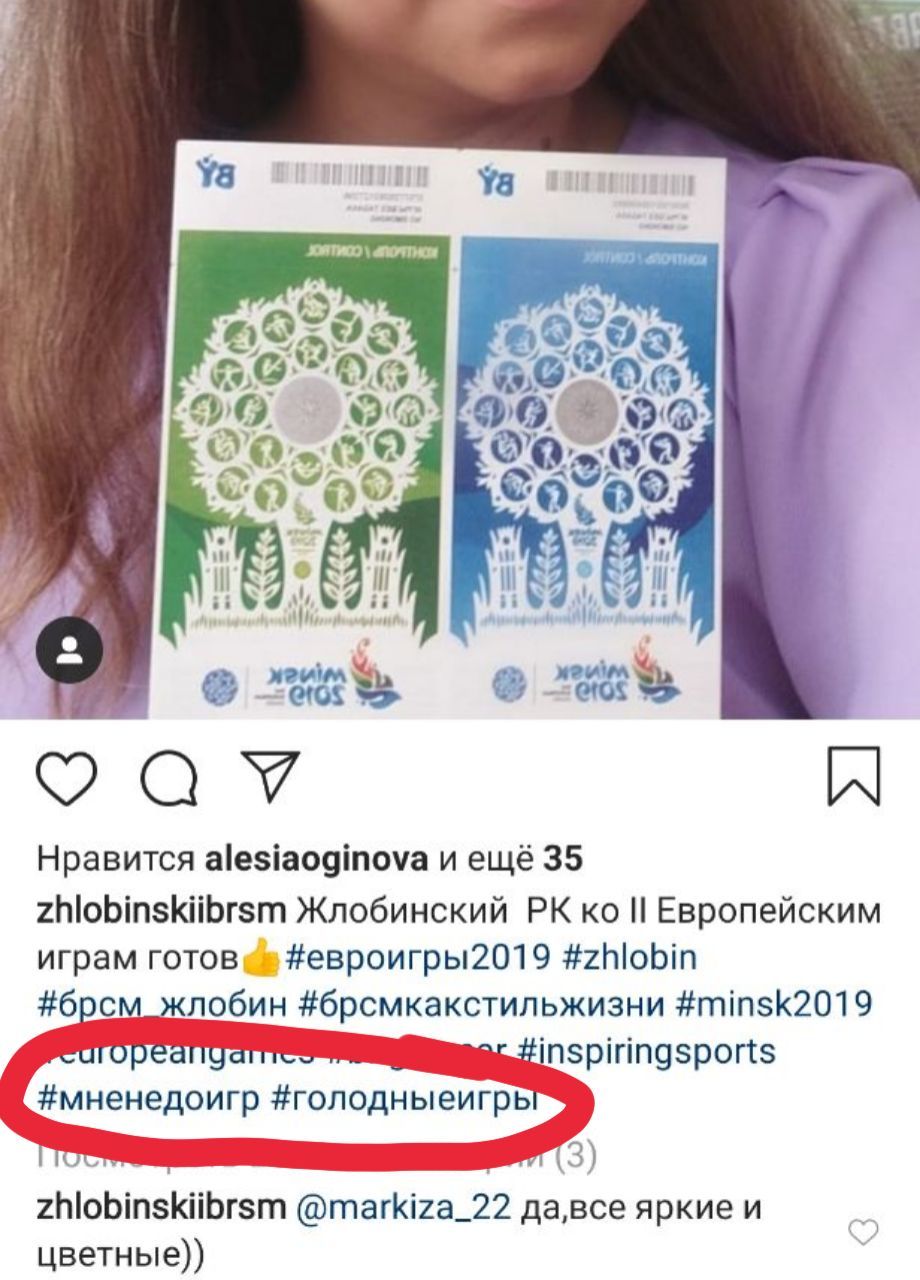The width and height of the screenshot is (920, 1280).
Task: Share post with paper plane icon
Action: click(x=268, y=778)
